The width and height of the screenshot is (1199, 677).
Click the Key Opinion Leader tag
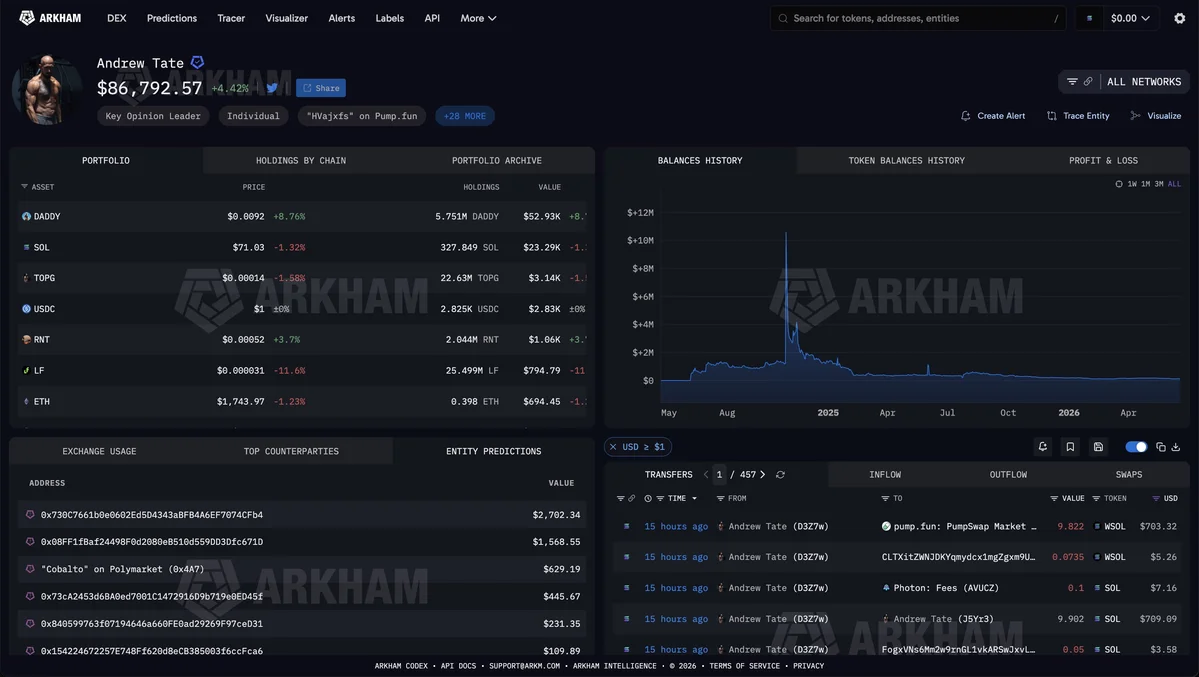pyautogui.click(x=153, y=116)
